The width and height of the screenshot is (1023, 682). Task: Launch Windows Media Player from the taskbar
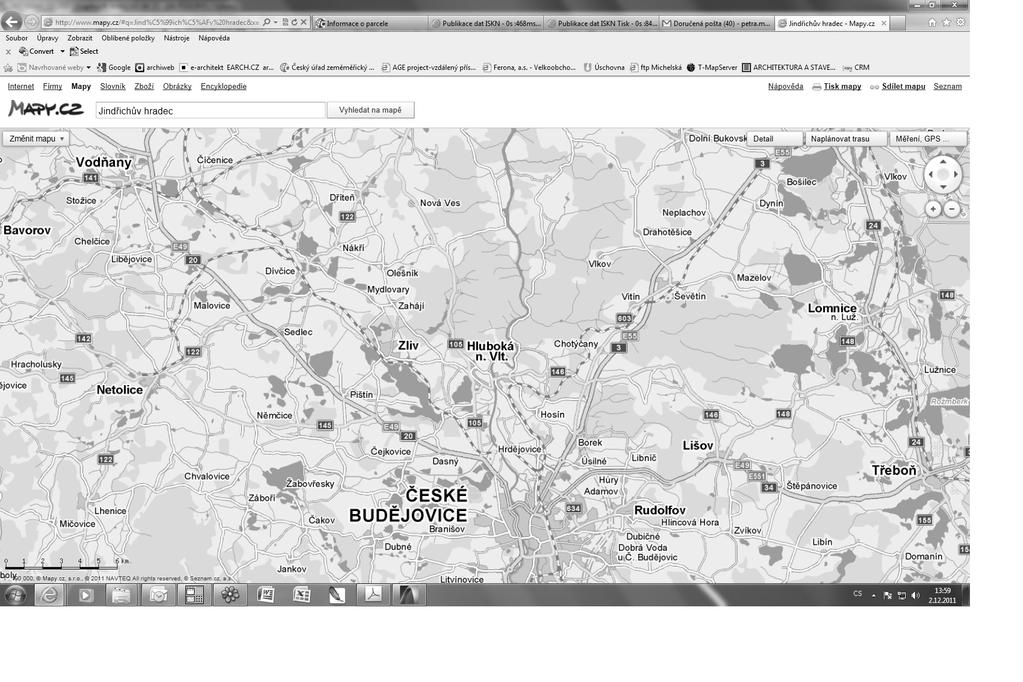click(x=85, y=595)
